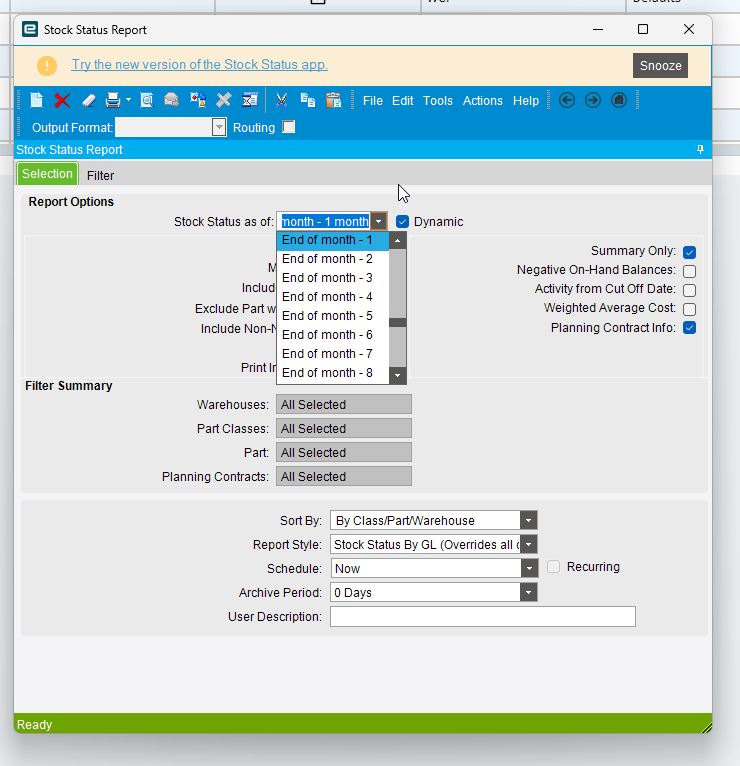Open the Output Format dropdown

pyautogui.click(x=219, y=128)
